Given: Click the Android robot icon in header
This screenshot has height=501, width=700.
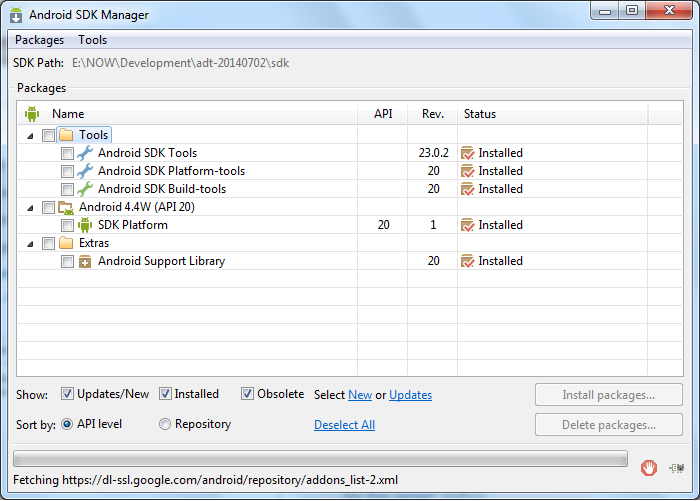Looking at the screenshot, I should click(31, 114).
